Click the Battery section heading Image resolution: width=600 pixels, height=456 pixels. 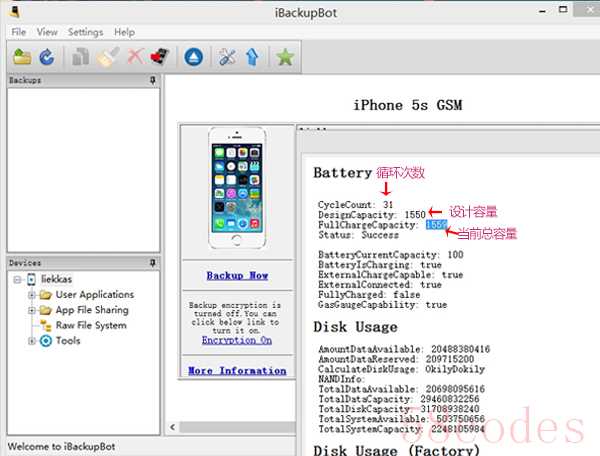(342, 173)
